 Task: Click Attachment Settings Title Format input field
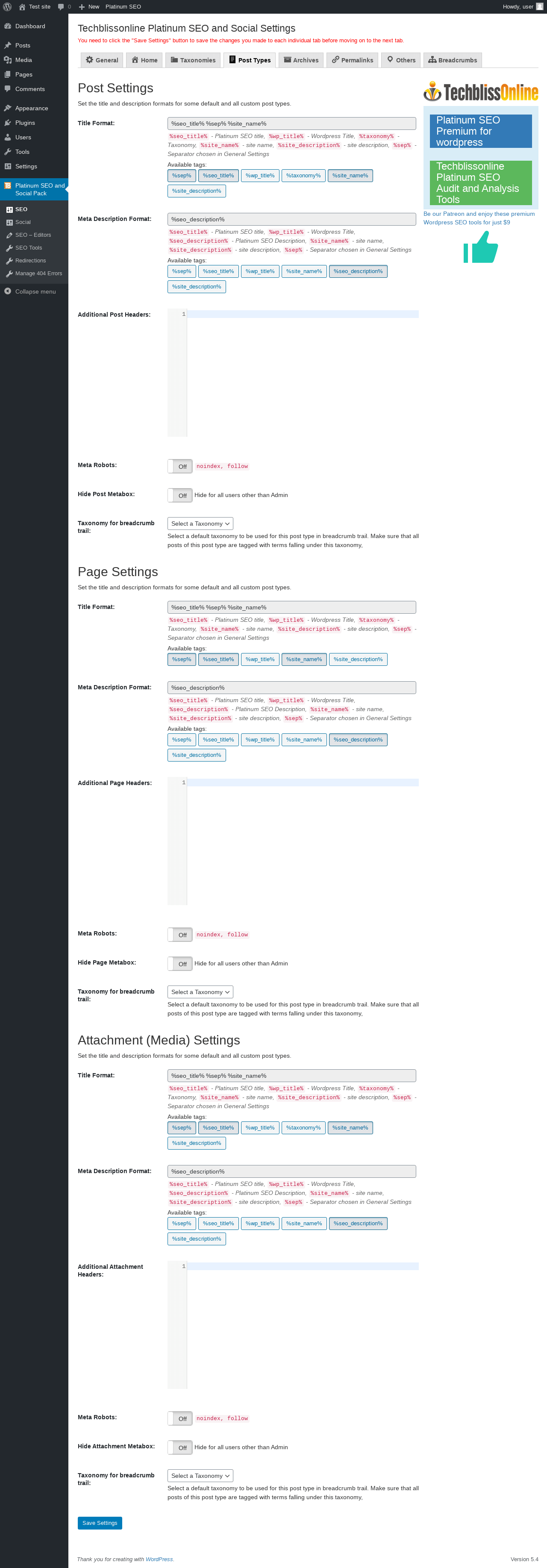[291, 1076]
